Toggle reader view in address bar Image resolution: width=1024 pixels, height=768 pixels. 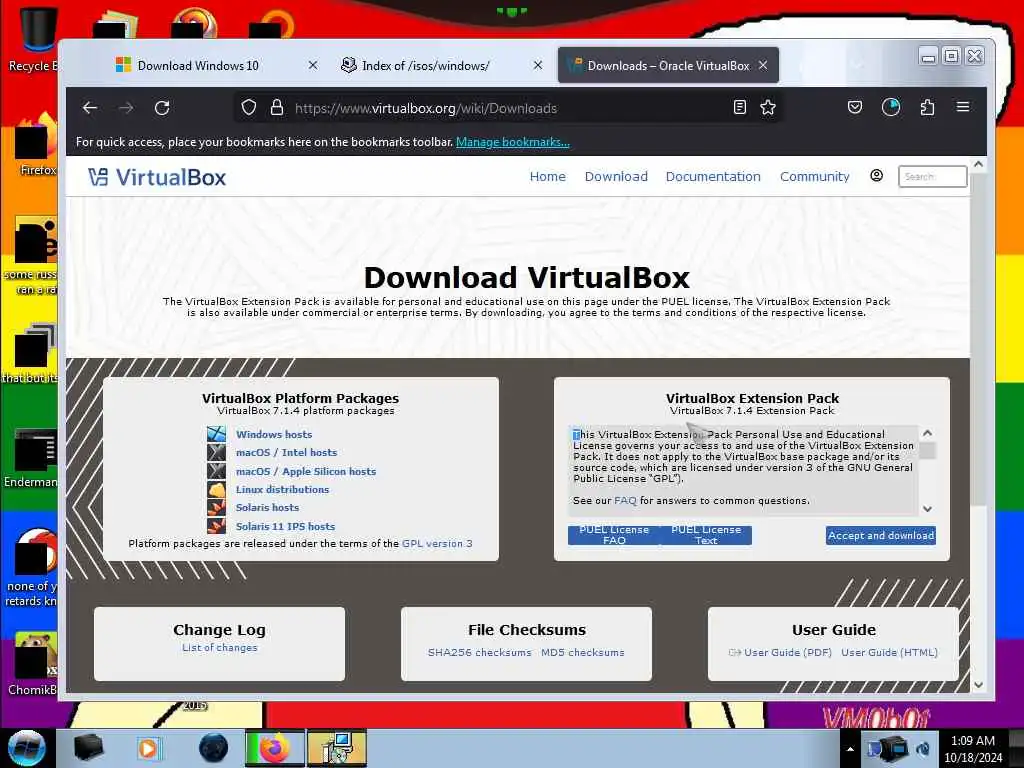[739, 108]
